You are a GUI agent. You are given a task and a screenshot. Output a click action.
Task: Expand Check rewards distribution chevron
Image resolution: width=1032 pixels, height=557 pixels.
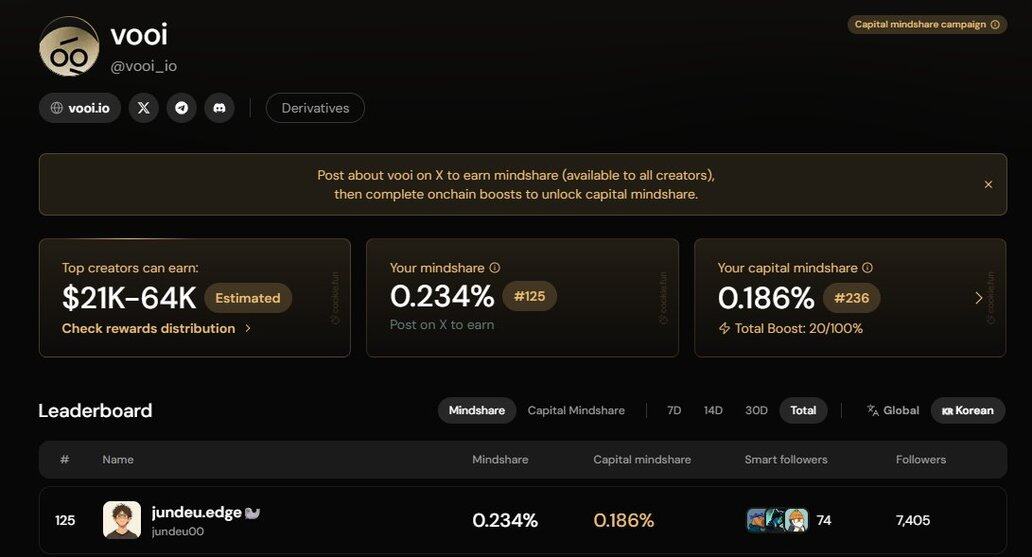pyautogui.click(x=248, y=328)
